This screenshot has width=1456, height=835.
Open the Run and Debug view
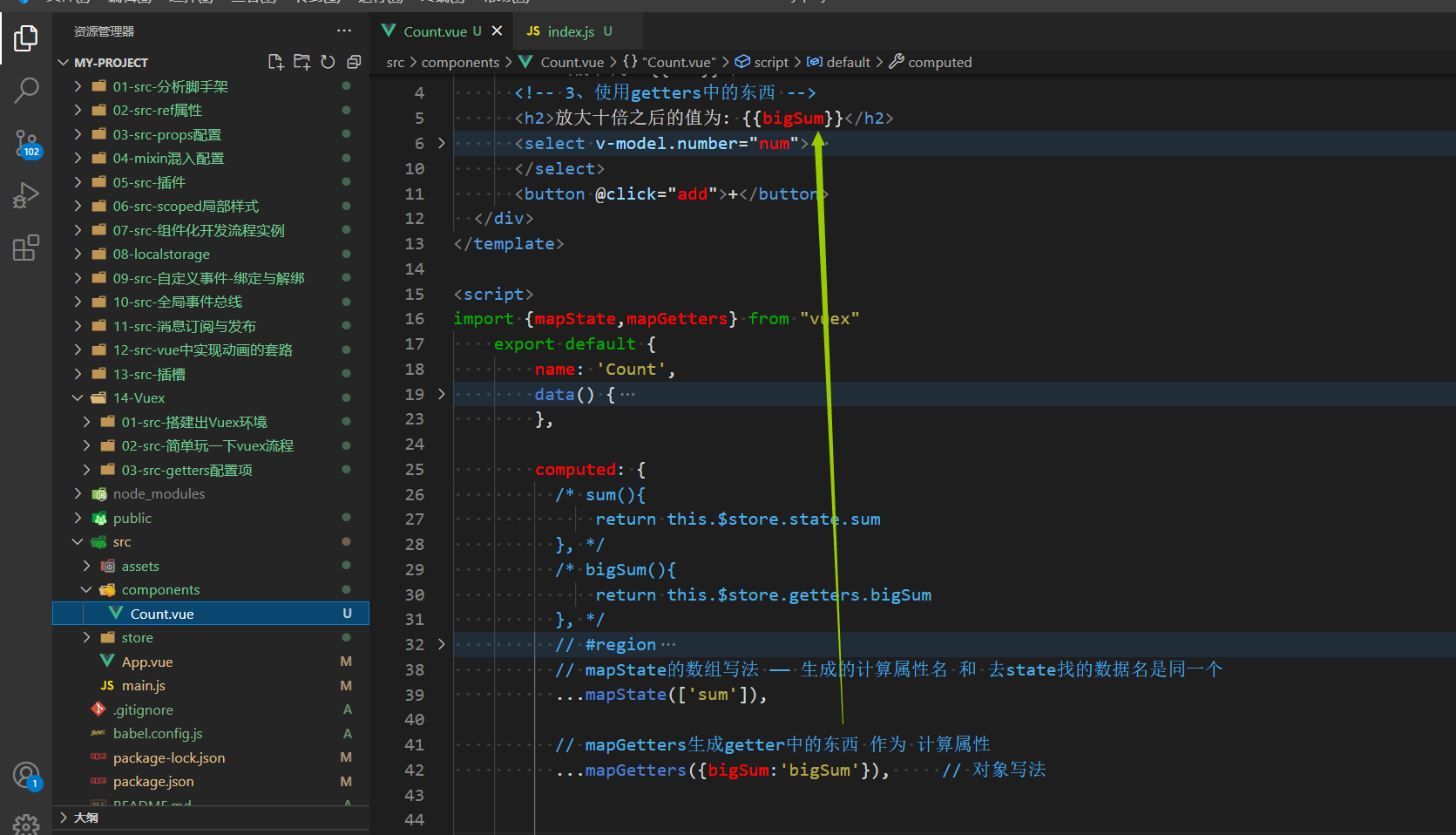pyautogui.click(x=26, y=195)
